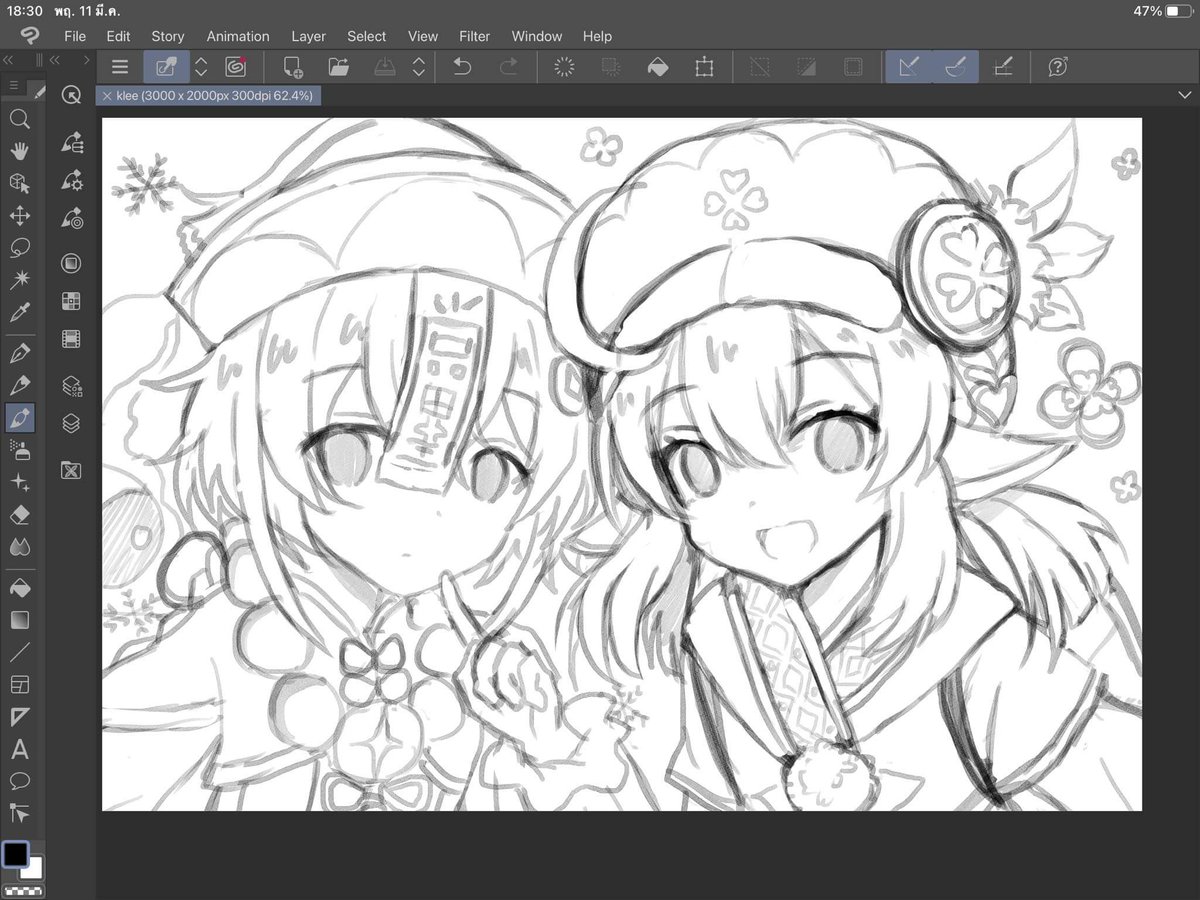Collapse the tool palette double-arrow
Screen dimensions: 1200x900
[8, 60]
